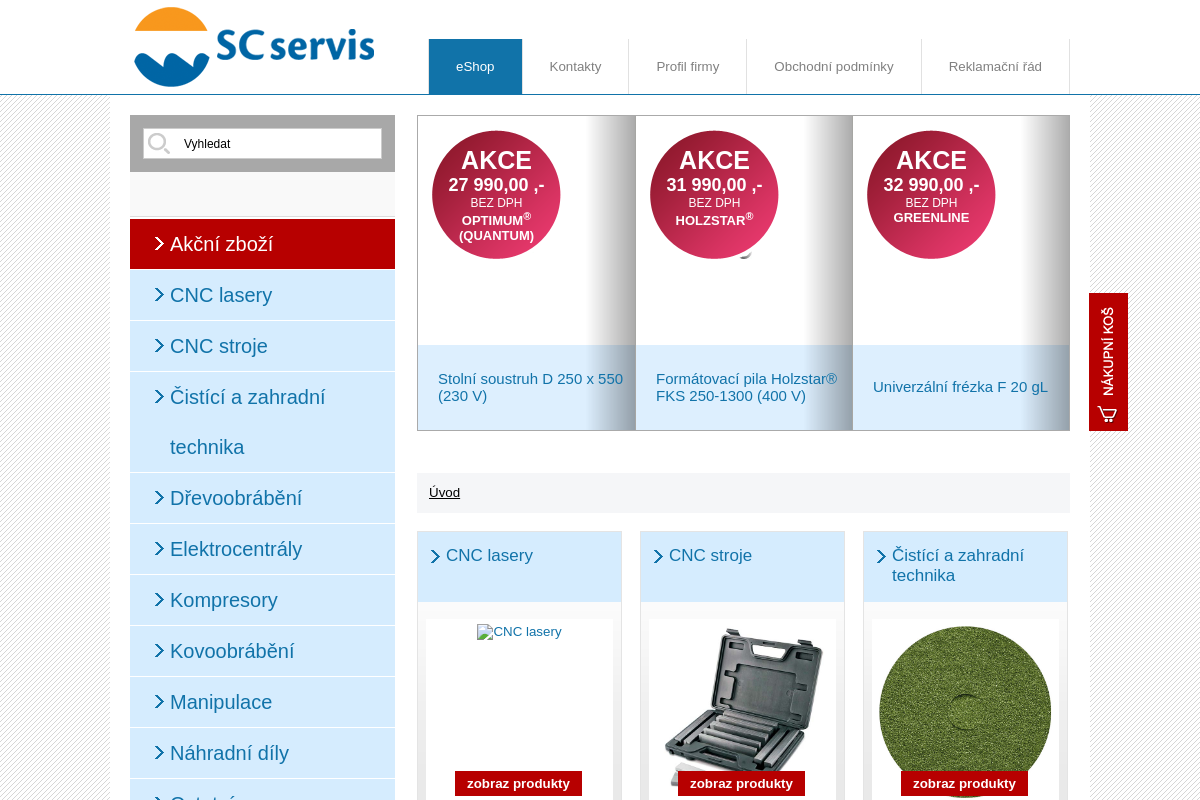
Task: Open Dřevoobrábění sidebar category
Action: (x=262, y=498)
